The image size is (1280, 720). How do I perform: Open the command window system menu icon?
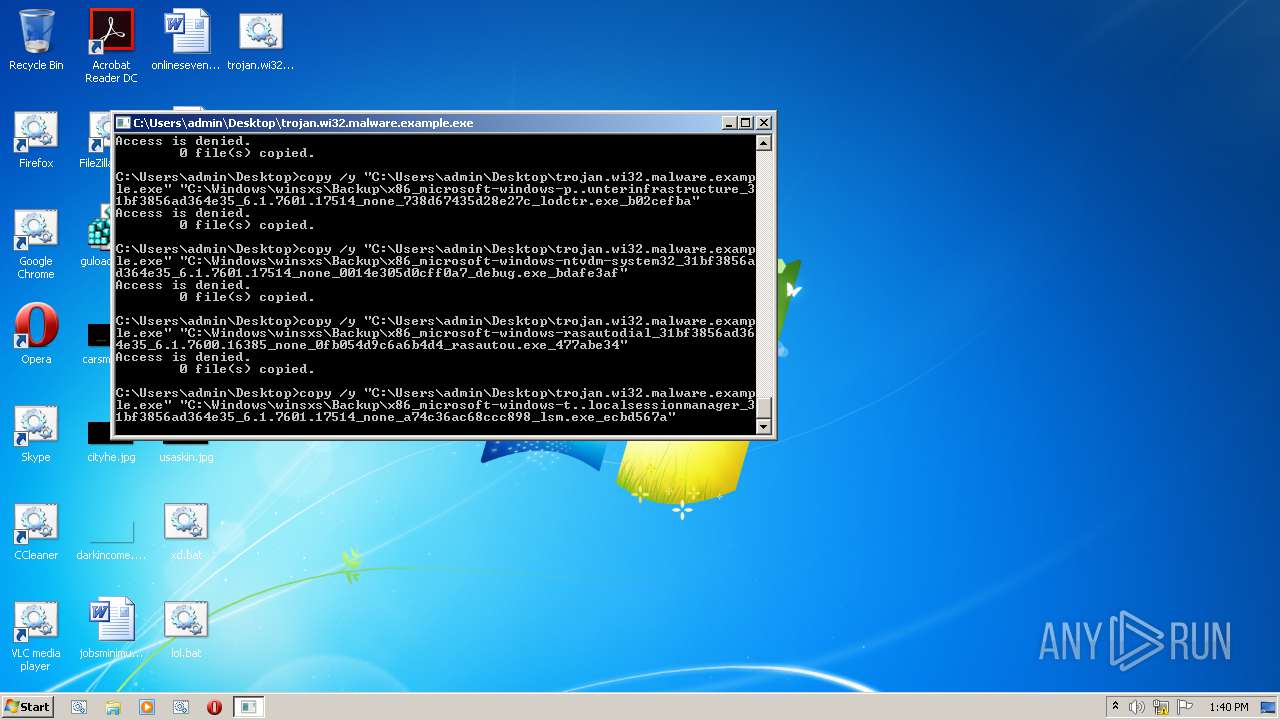[x=123, y=123]
